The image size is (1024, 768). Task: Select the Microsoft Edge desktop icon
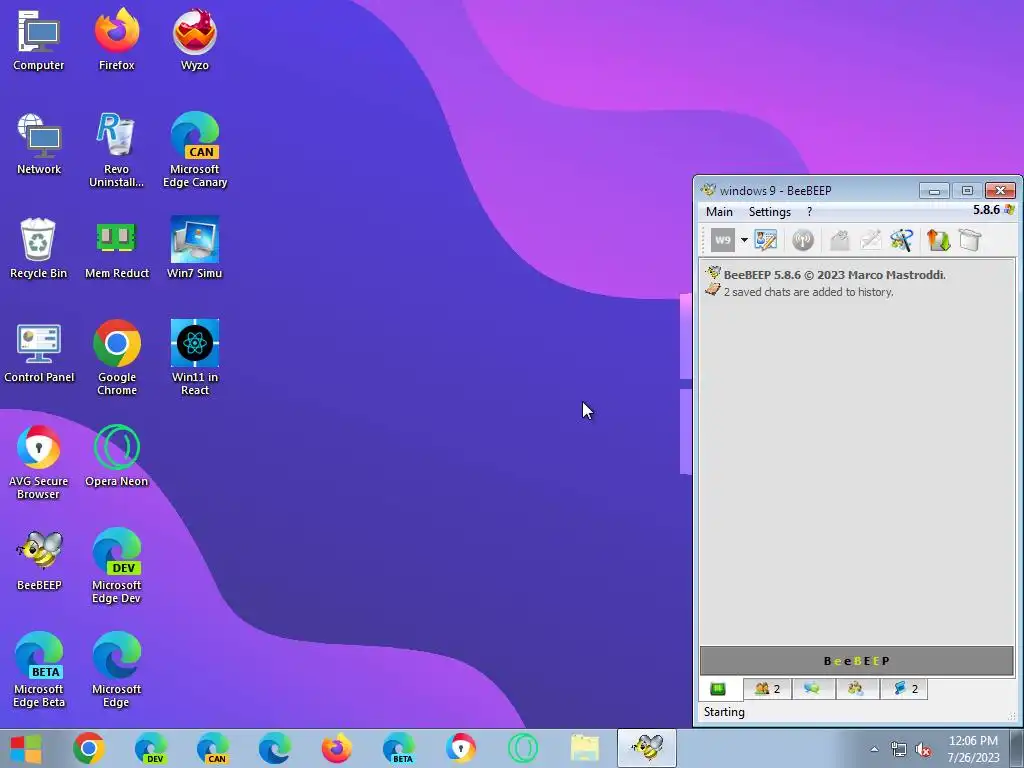pos(116,669)
